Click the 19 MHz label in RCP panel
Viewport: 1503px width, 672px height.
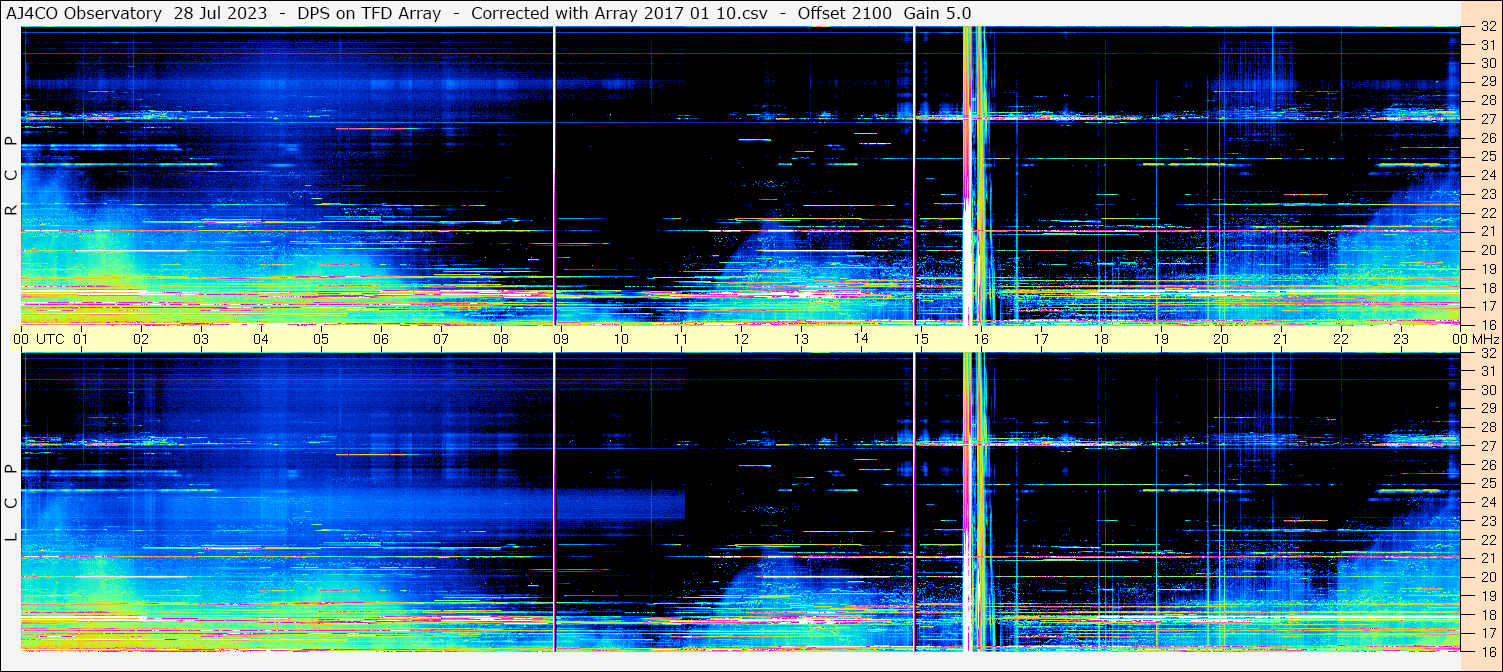coord(1488,269)
